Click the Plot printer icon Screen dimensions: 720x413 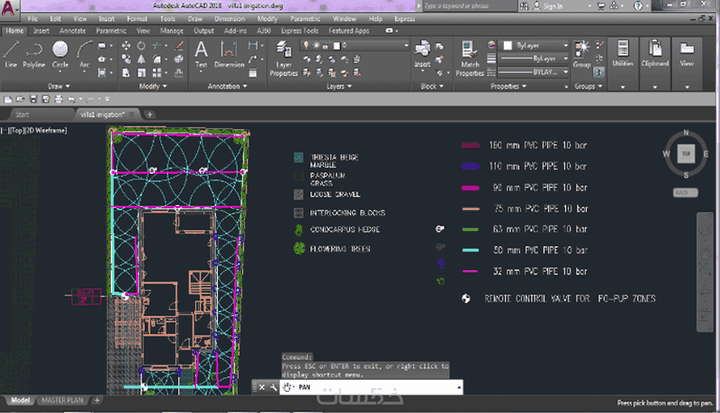tap(58, 99)
